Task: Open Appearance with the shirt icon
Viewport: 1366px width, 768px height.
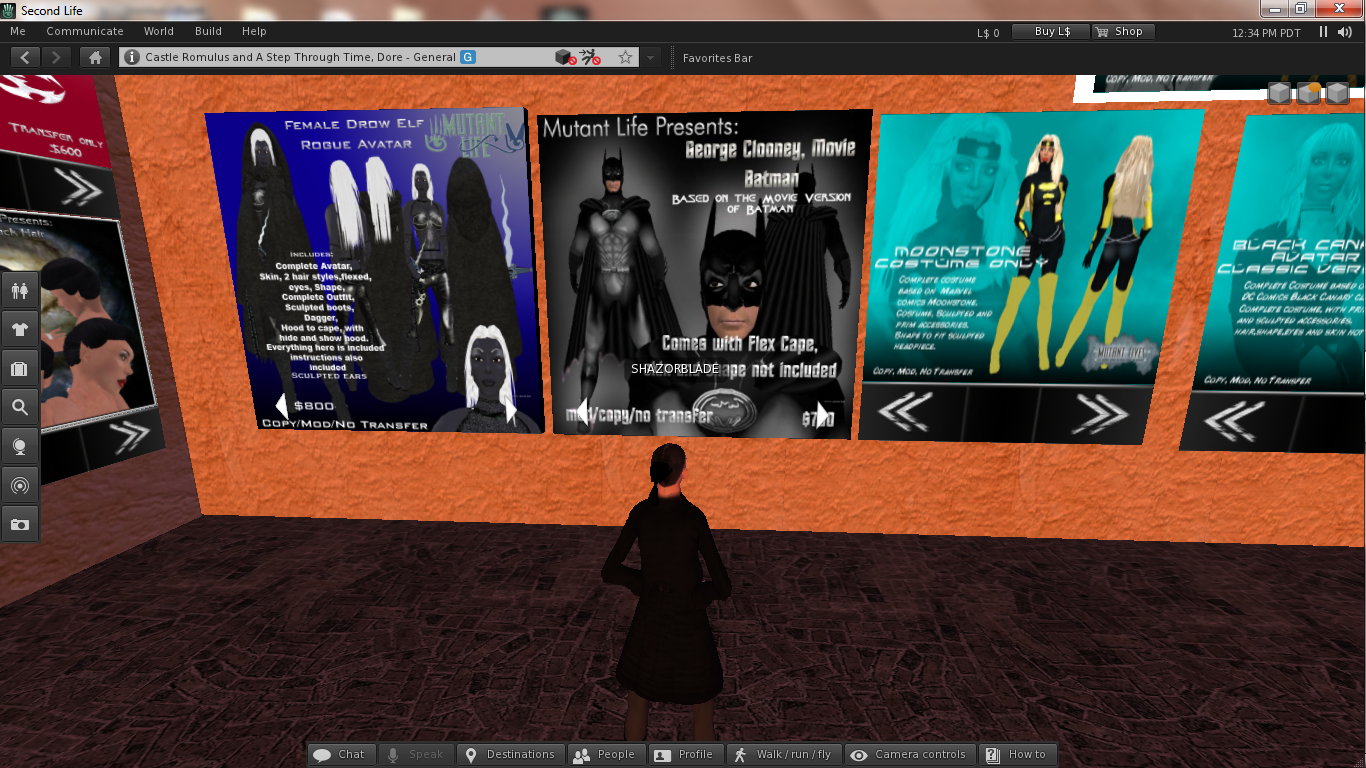Action: click(20, 329)
